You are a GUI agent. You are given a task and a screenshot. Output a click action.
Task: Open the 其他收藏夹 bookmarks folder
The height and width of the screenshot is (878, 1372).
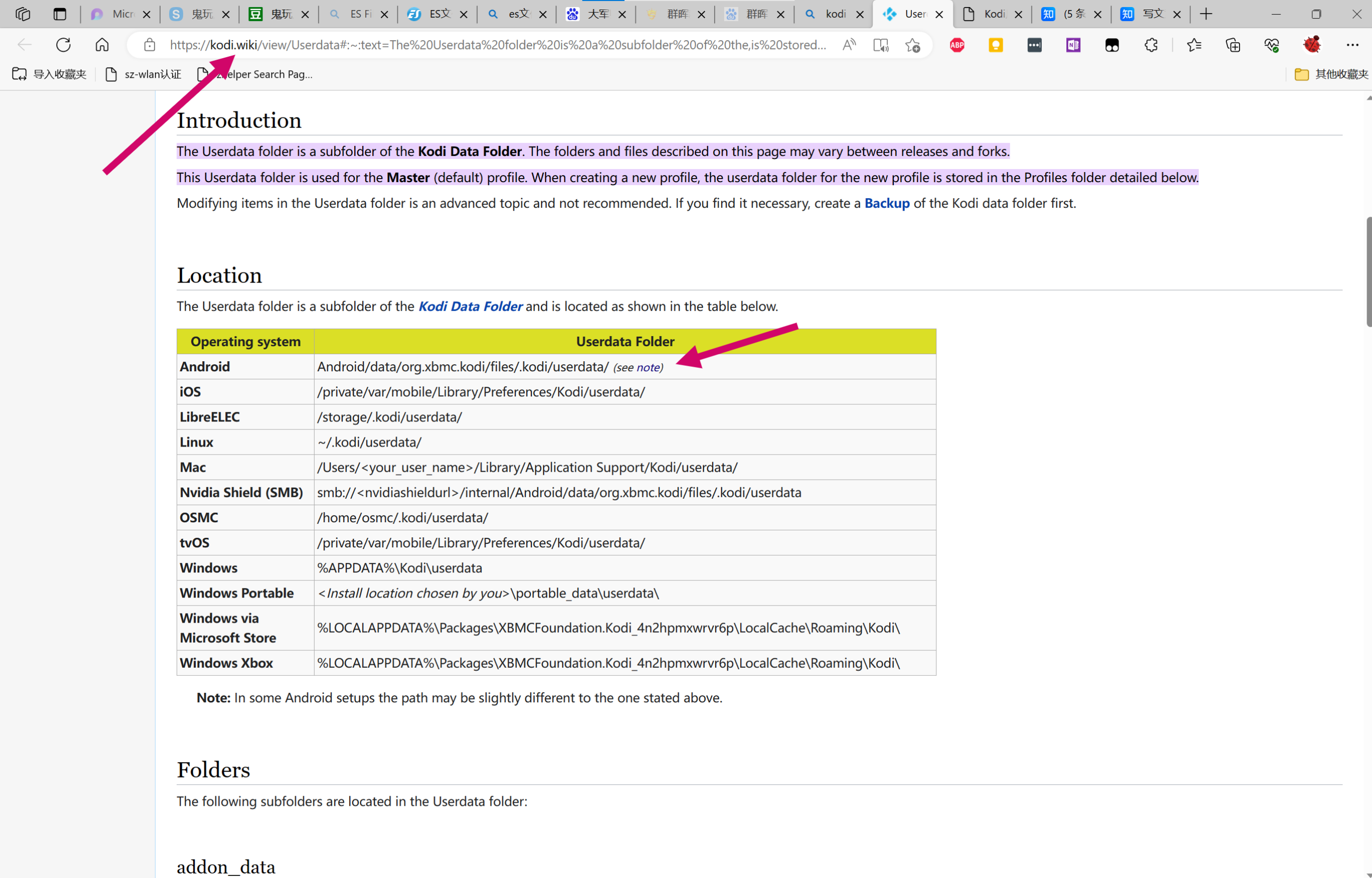(1331, 74)
